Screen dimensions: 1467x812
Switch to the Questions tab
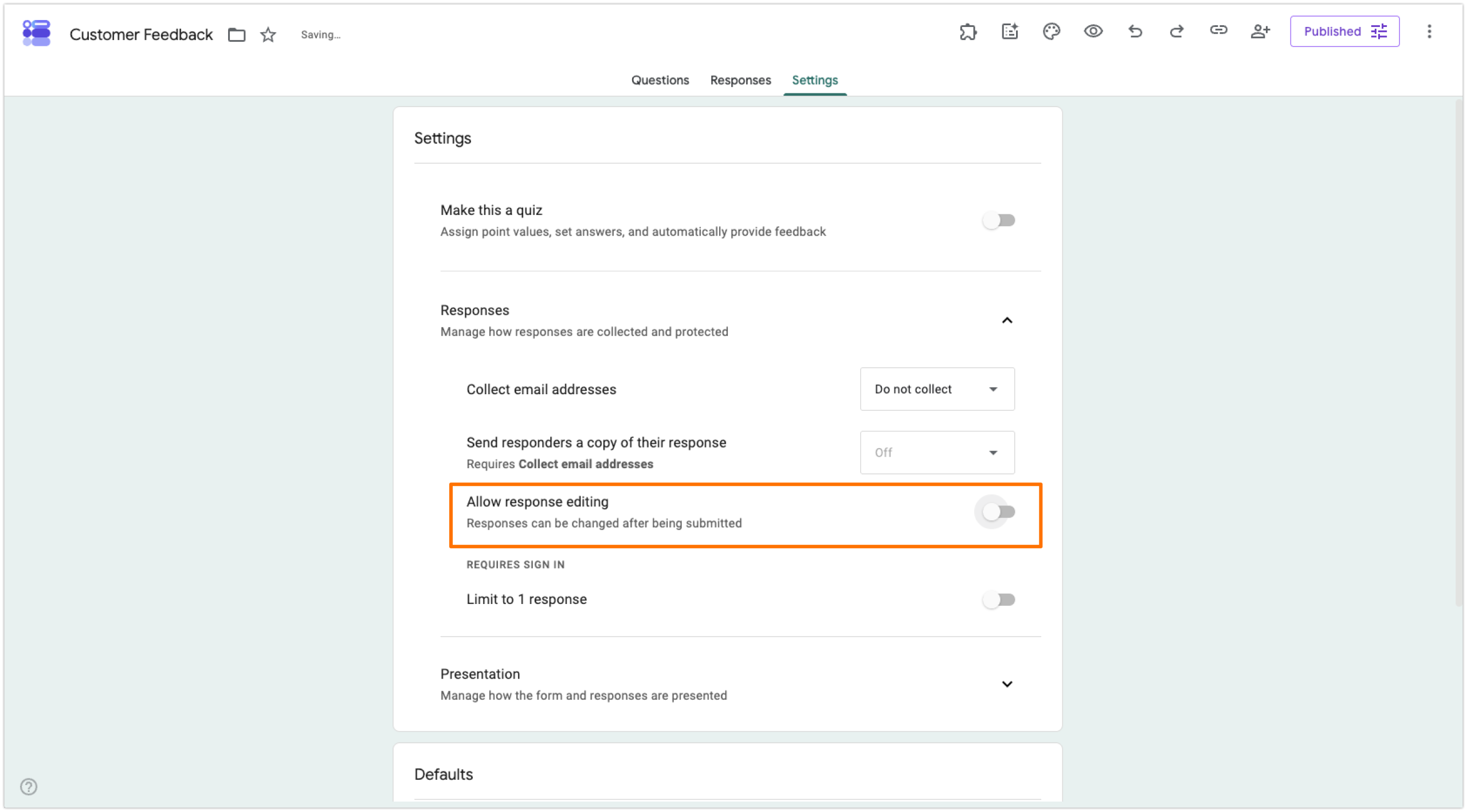[x=660, y=80]
